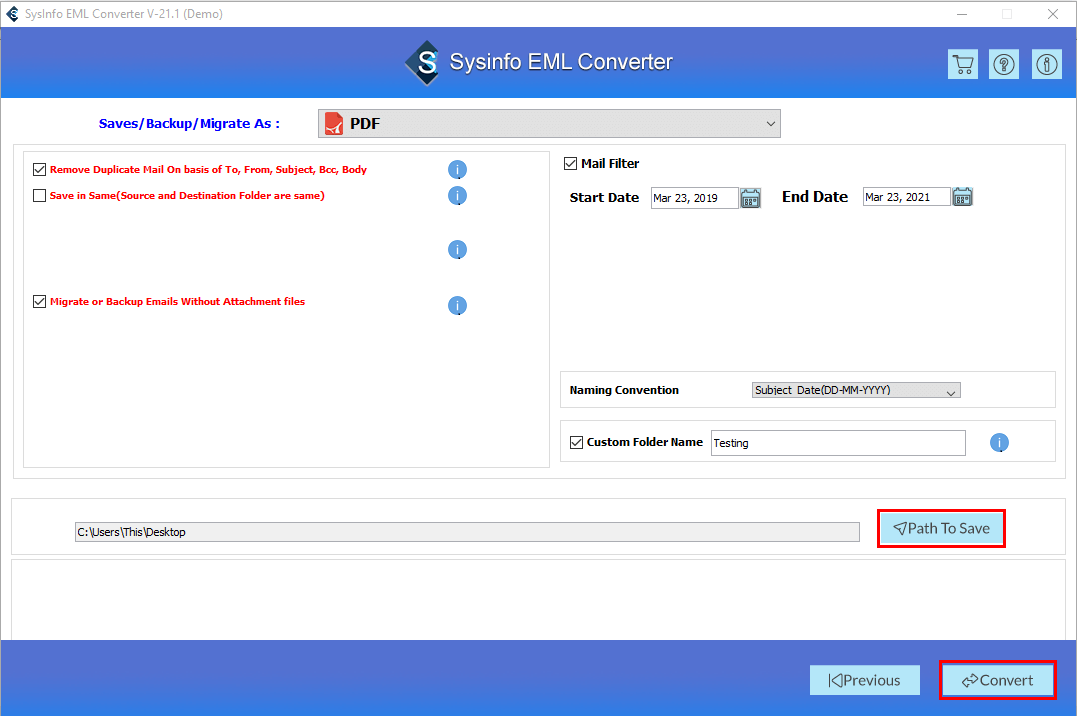Open Start Date calendar picker
The image size is (1077, 716).
[750, 198]
